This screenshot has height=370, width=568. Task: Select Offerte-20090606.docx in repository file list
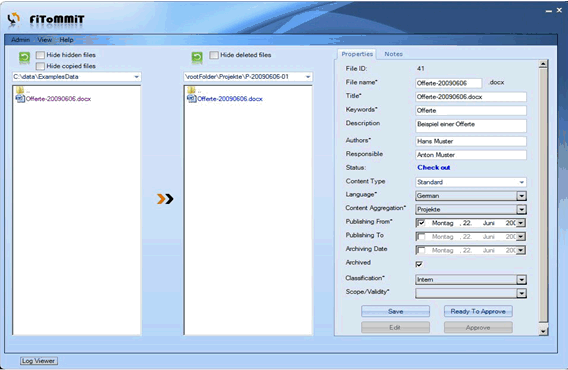coord(230,99)
